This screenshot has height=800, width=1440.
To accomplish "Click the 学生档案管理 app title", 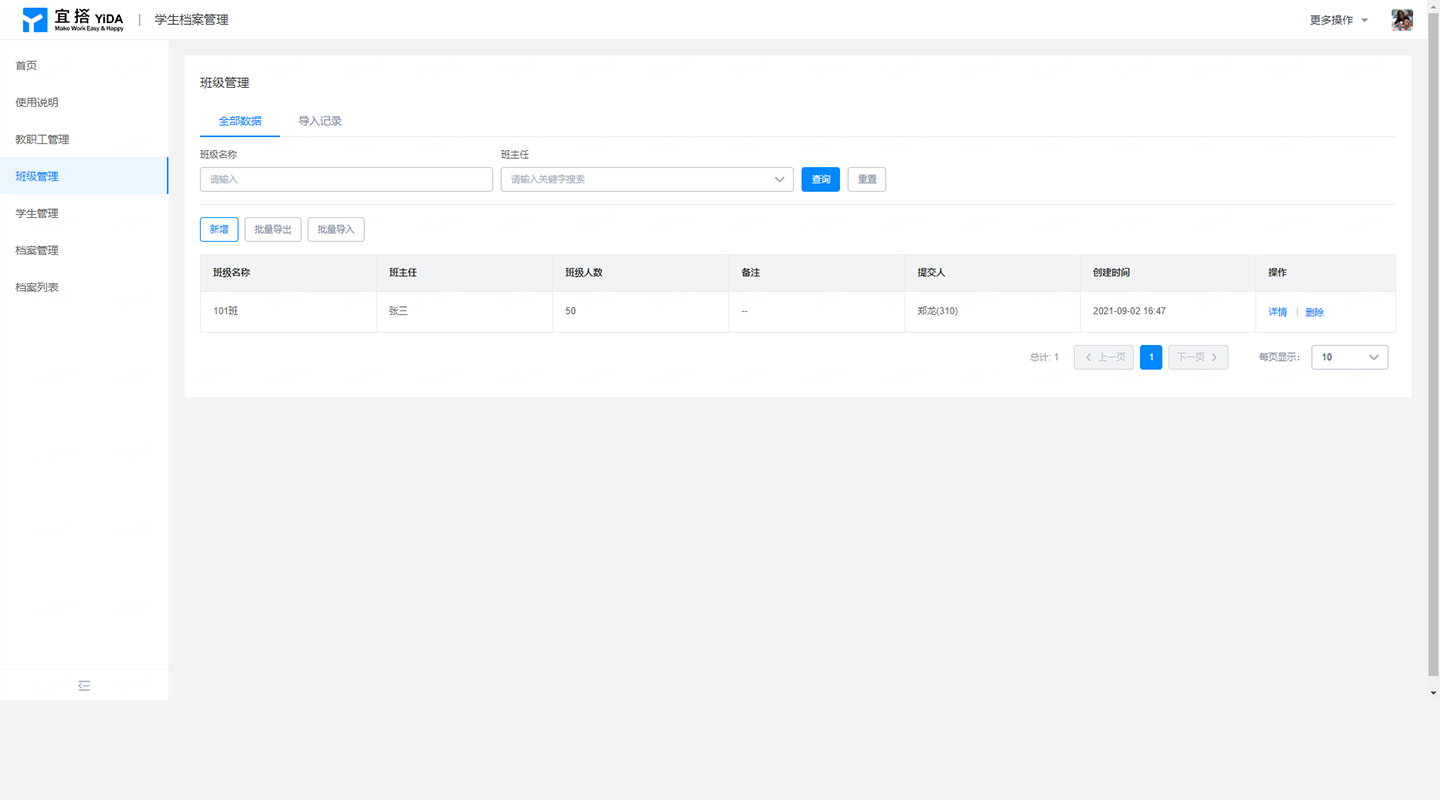I will point(191,20).
